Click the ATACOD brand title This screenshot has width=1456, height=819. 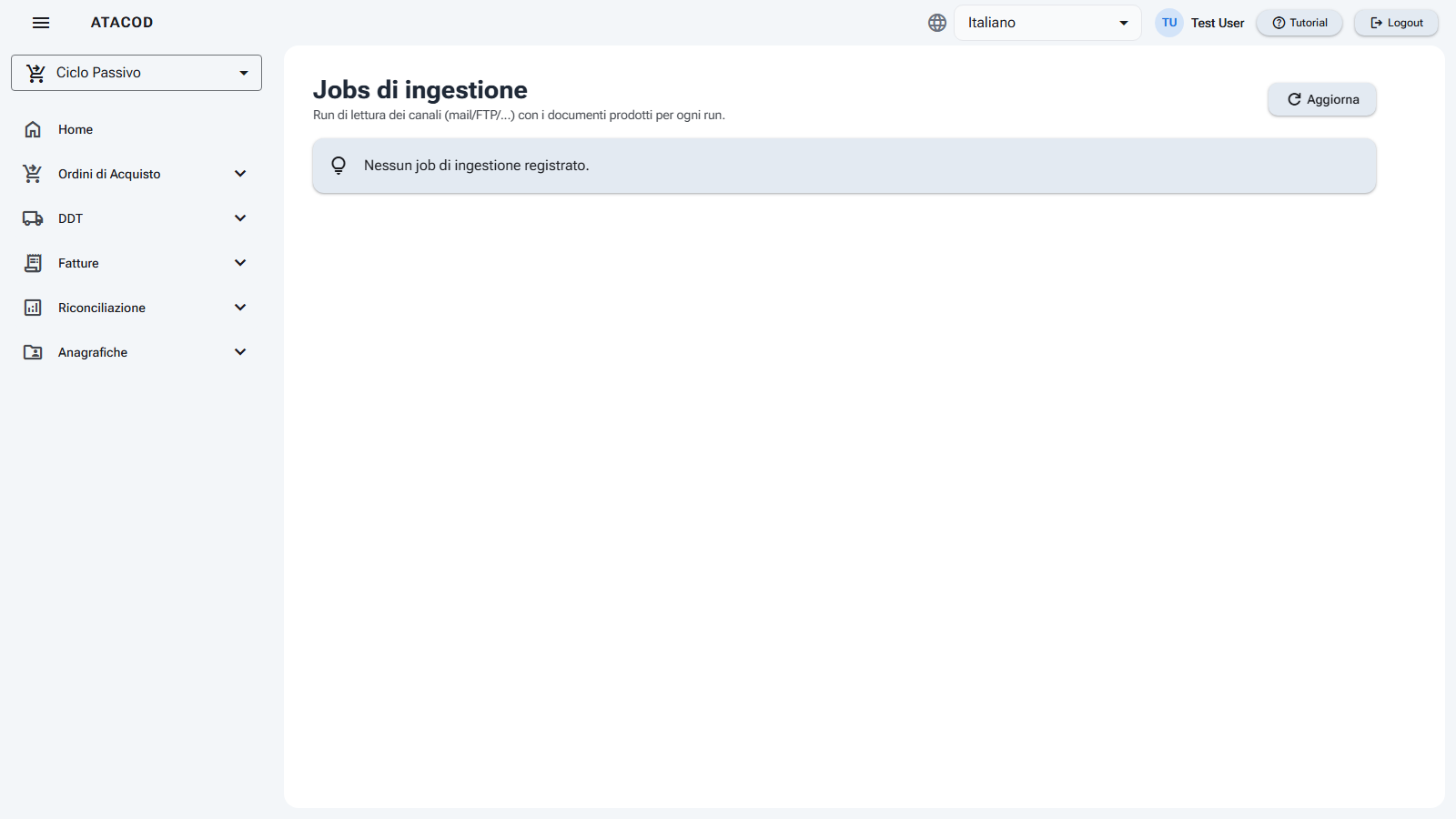pyautogui.click(x=122, y=23)
